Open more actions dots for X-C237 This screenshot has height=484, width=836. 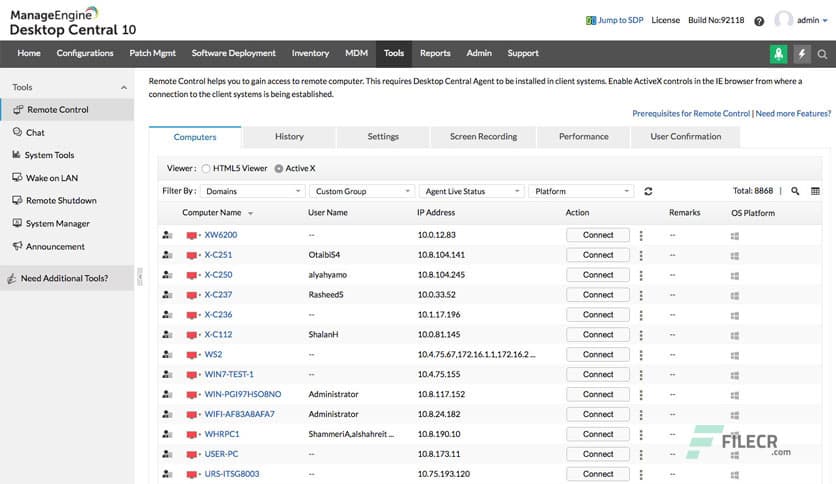coord(641,295)
